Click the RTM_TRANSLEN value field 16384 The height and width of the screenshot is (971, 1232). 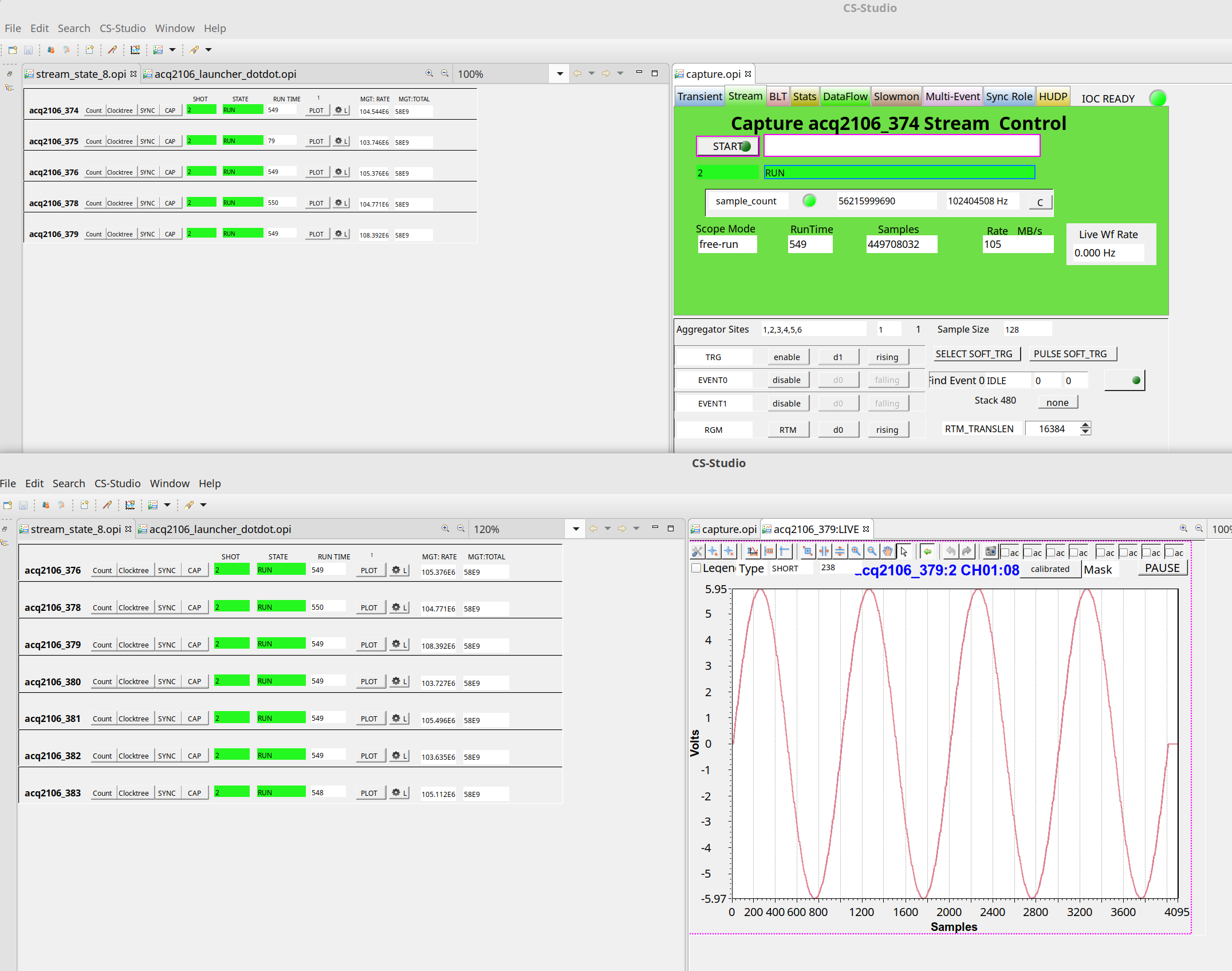click(1052, 429)
